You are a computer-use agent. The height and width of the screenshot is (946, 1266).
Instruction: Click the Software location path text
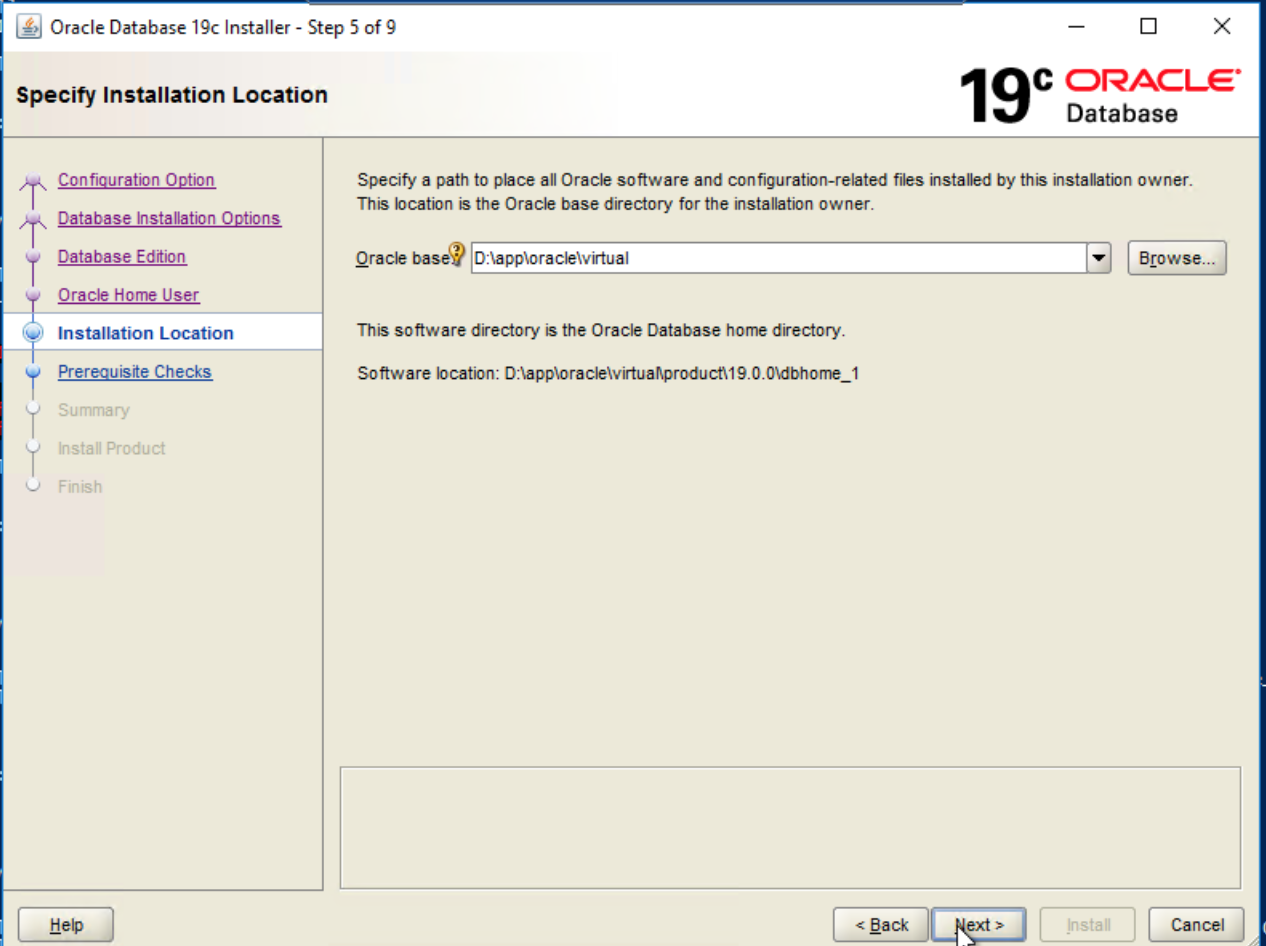(x=608, y=374)
